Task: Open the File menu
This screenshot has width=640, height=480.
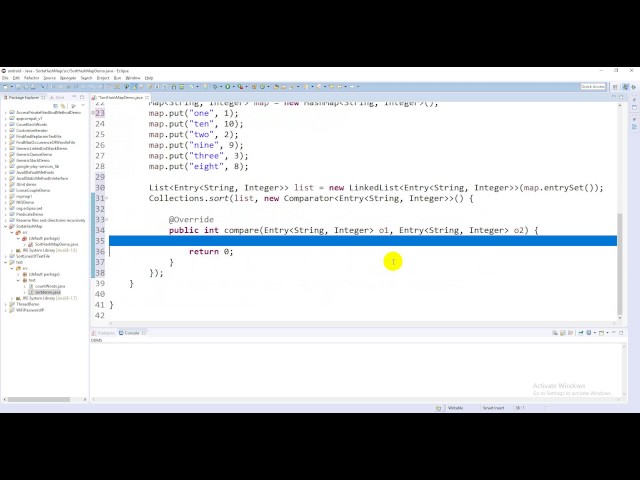Action: pyautogui.click(x=5, y=78)
